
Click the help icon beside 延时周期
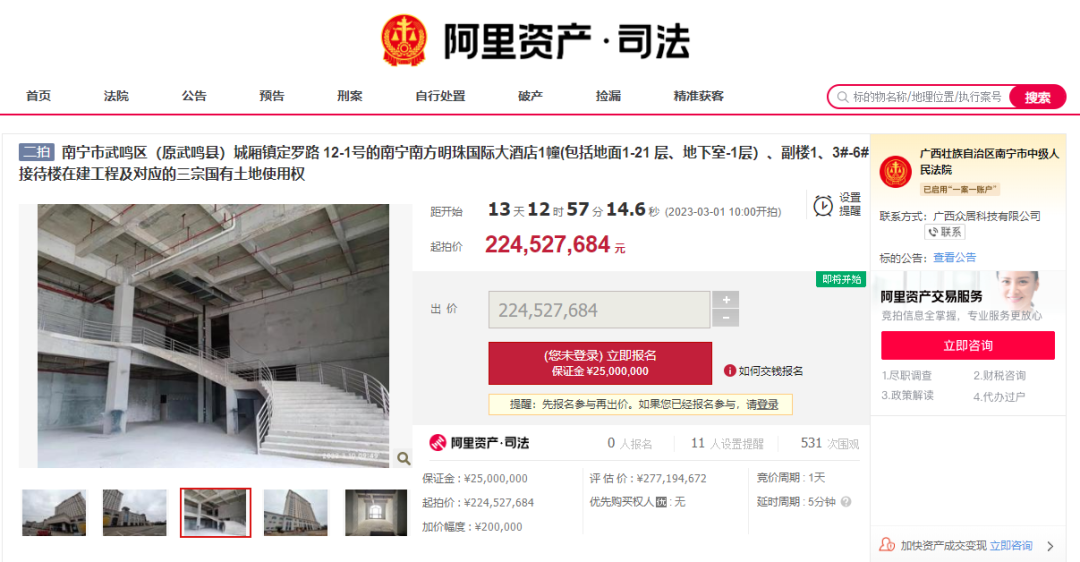[x=846, y=501]
